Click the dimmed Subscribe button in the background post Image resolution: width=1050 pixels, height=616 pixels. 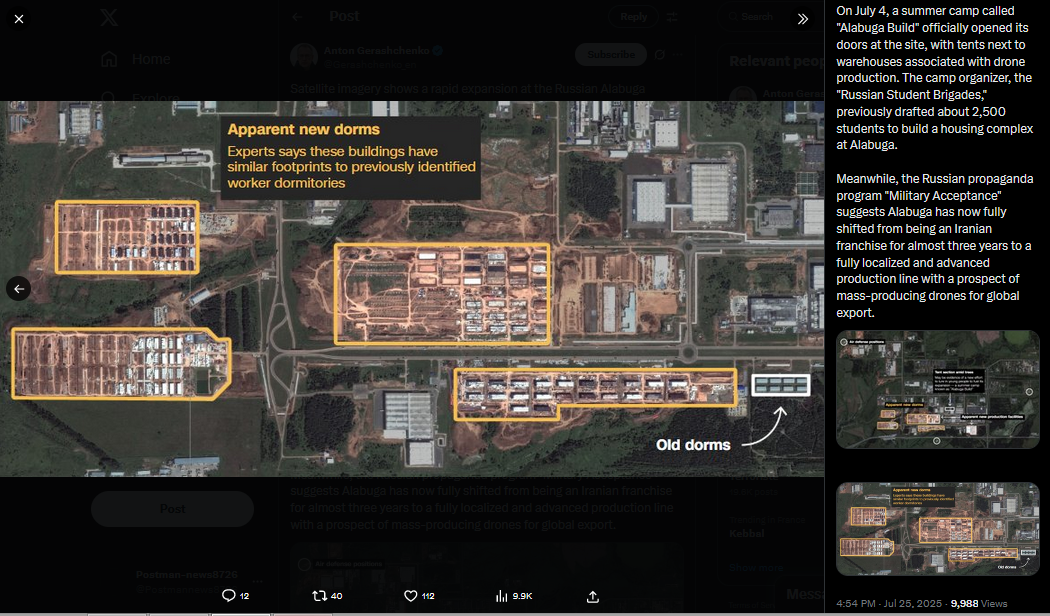(x=611, y=54)
